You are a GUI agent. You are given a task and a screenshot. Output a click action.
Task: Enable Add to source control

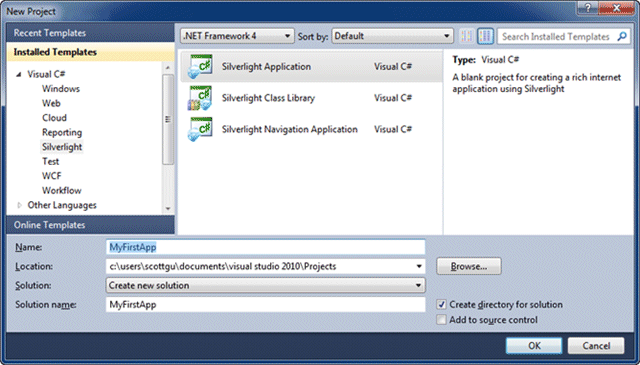(x=441, y=319)
